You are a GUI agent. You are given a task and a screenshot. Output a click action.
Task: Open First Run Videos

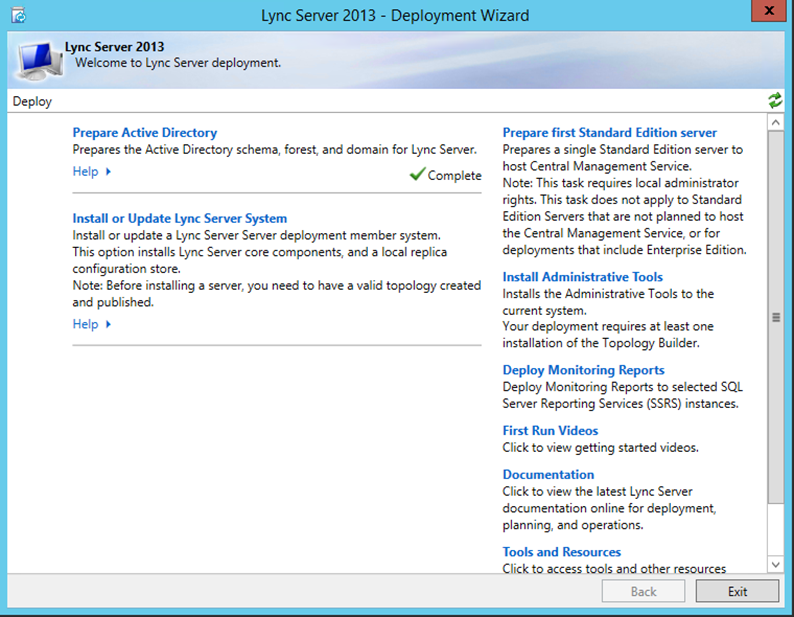tap(550, 431)
